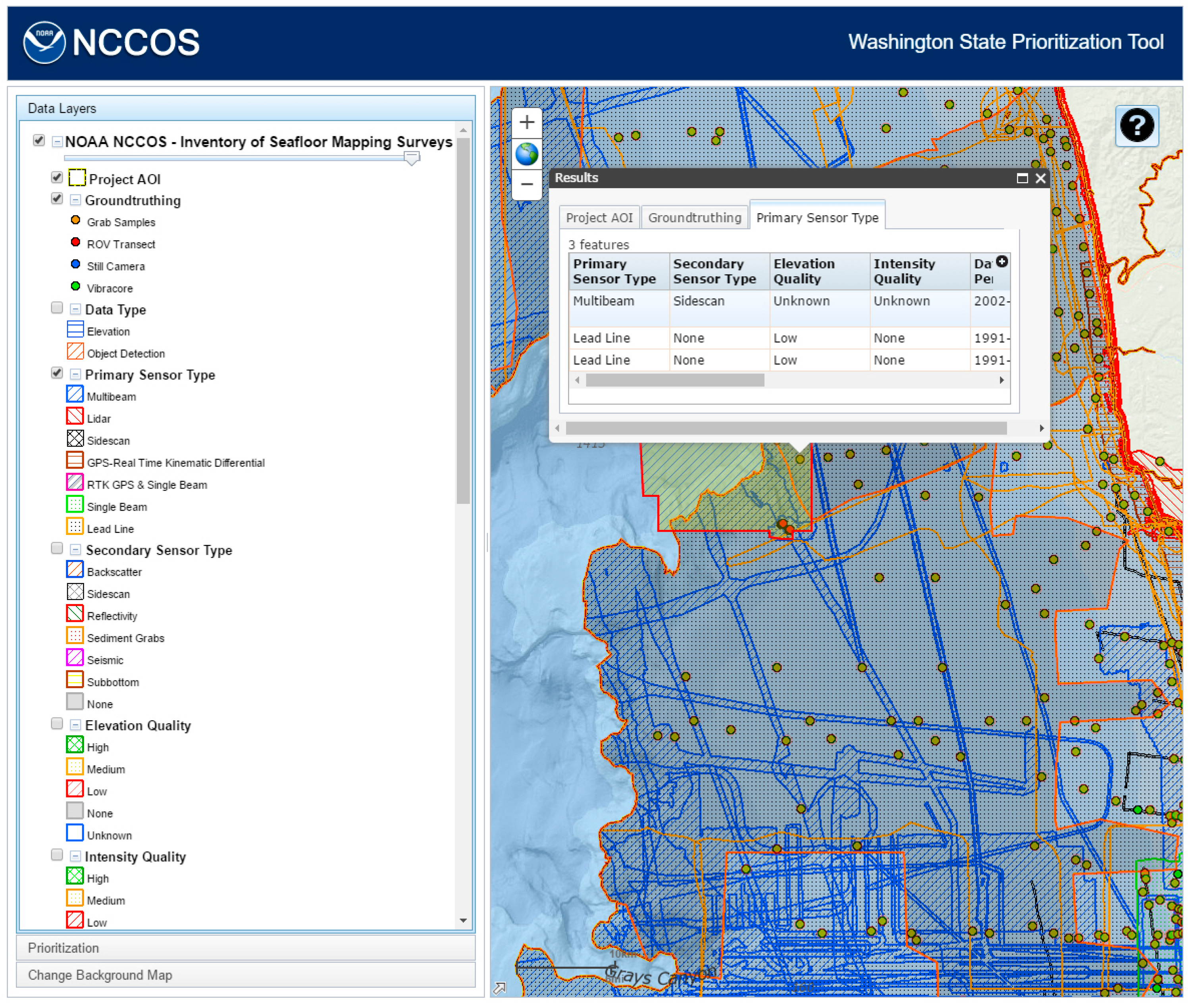Uncheck the Groundtruthing layer checkbox
The image size is (1190, 1008).
click(x=57, y=199)
